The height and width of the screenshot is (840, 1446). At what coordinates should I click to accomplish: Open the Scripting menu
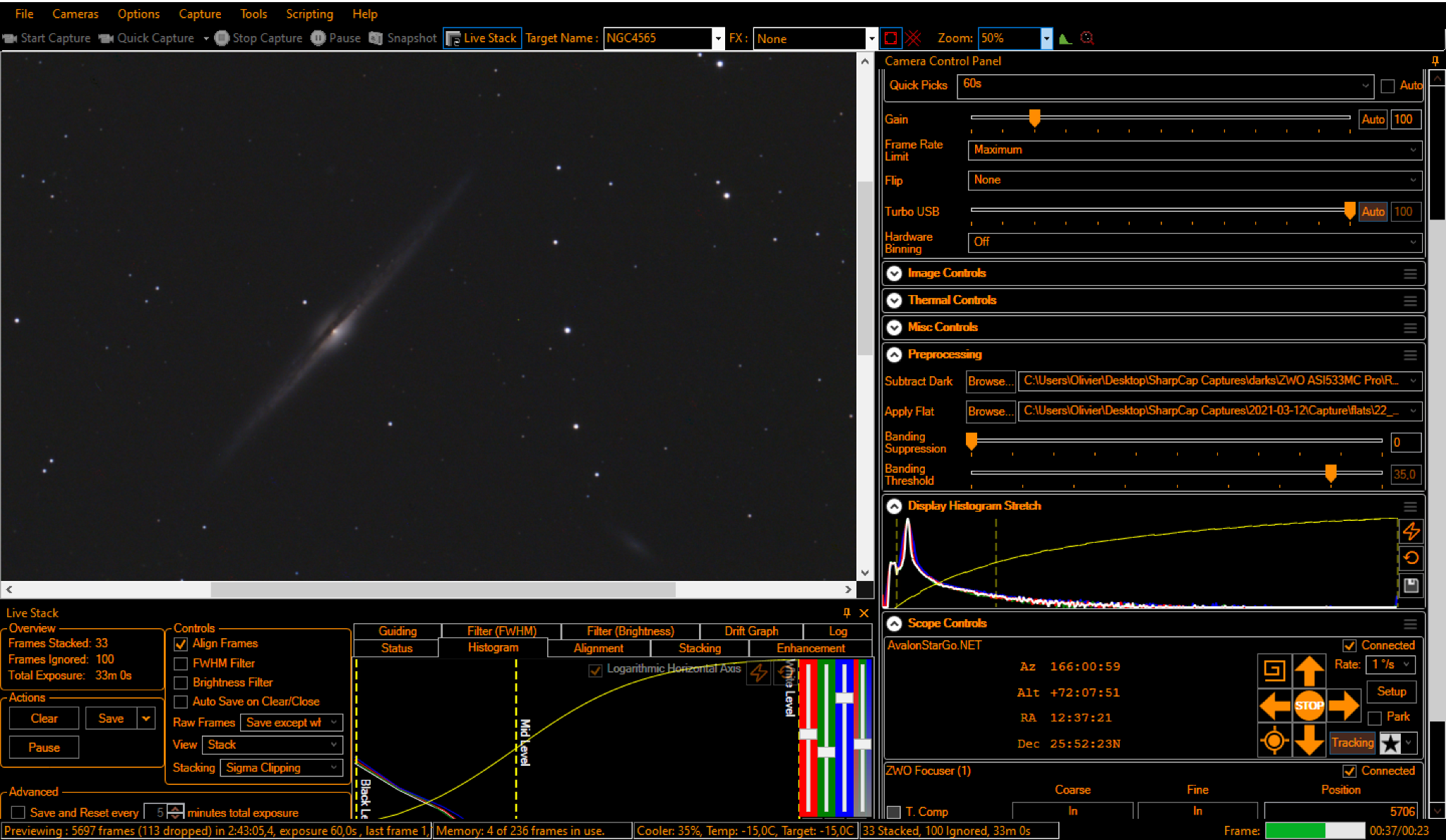[x=309, y=13]
